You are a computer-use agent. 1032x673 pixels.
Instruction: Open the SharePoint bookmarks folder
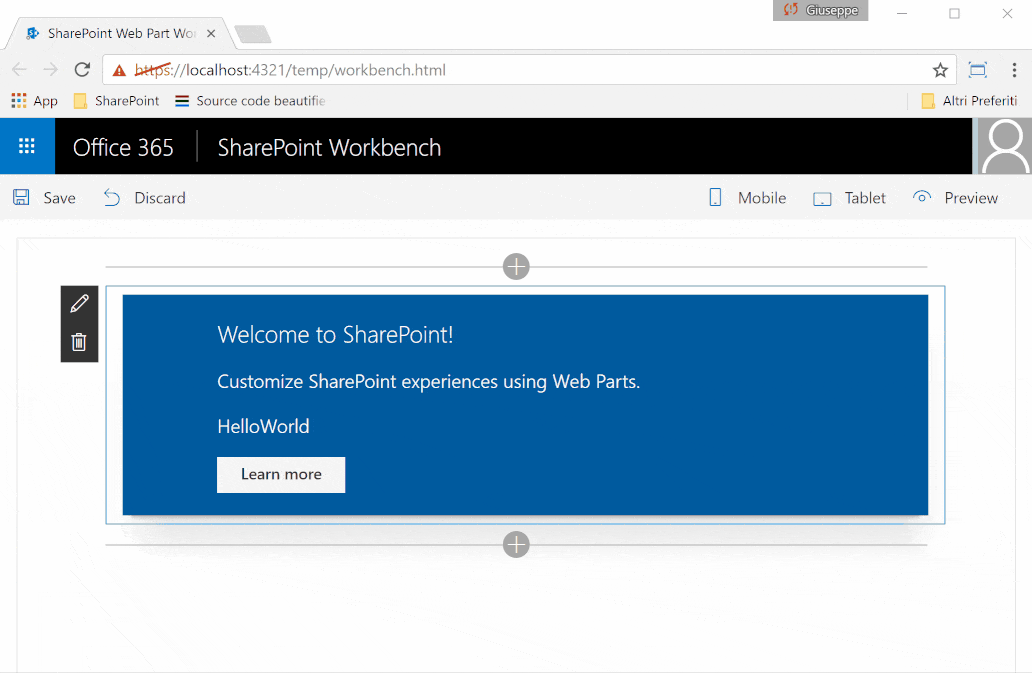click(x=116, y=101)
